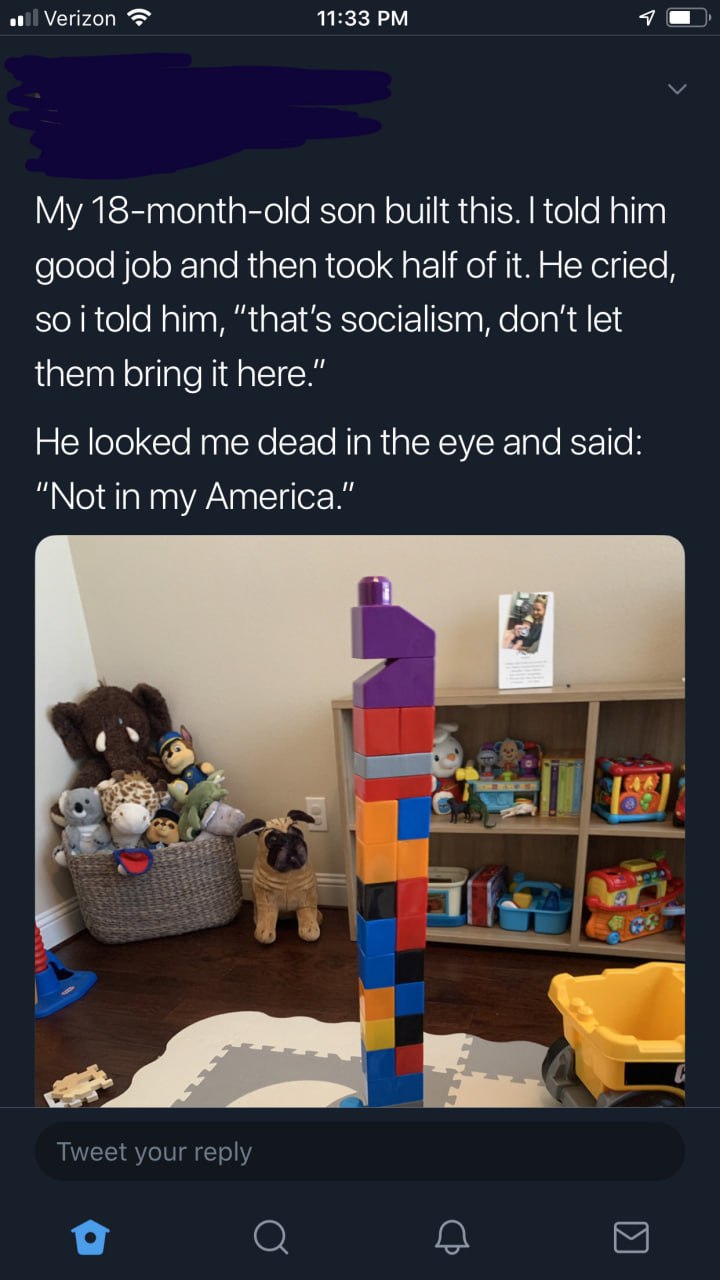Viewport: 720px width, 1280px height.
Task: Tap the 11:33 PM clock
Action: (361, 18)
